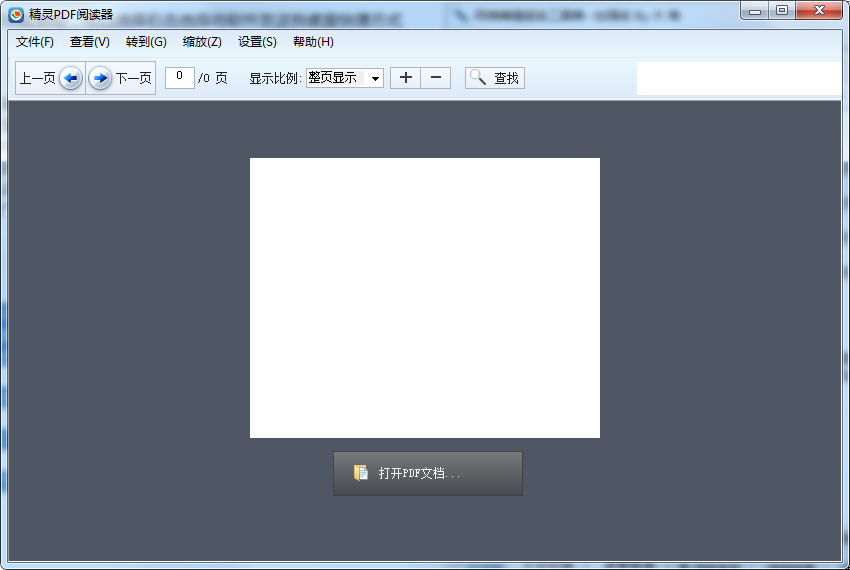Click the blank white document page area
This screenshot has height=570, width=850.
(x=424, y=298)
